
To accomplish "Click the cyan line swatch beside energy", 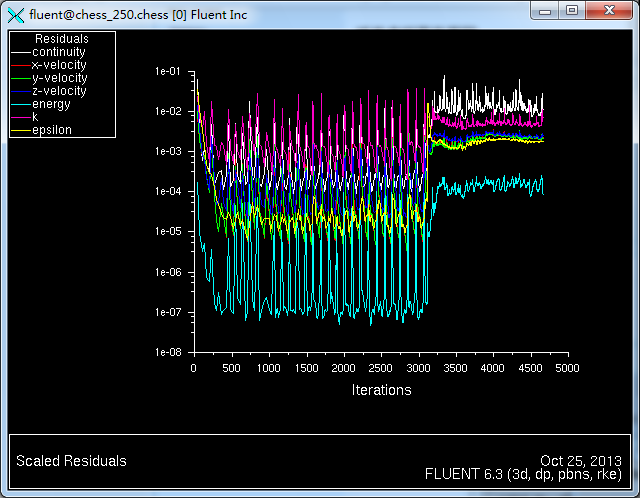I will (x=20, y=104).
